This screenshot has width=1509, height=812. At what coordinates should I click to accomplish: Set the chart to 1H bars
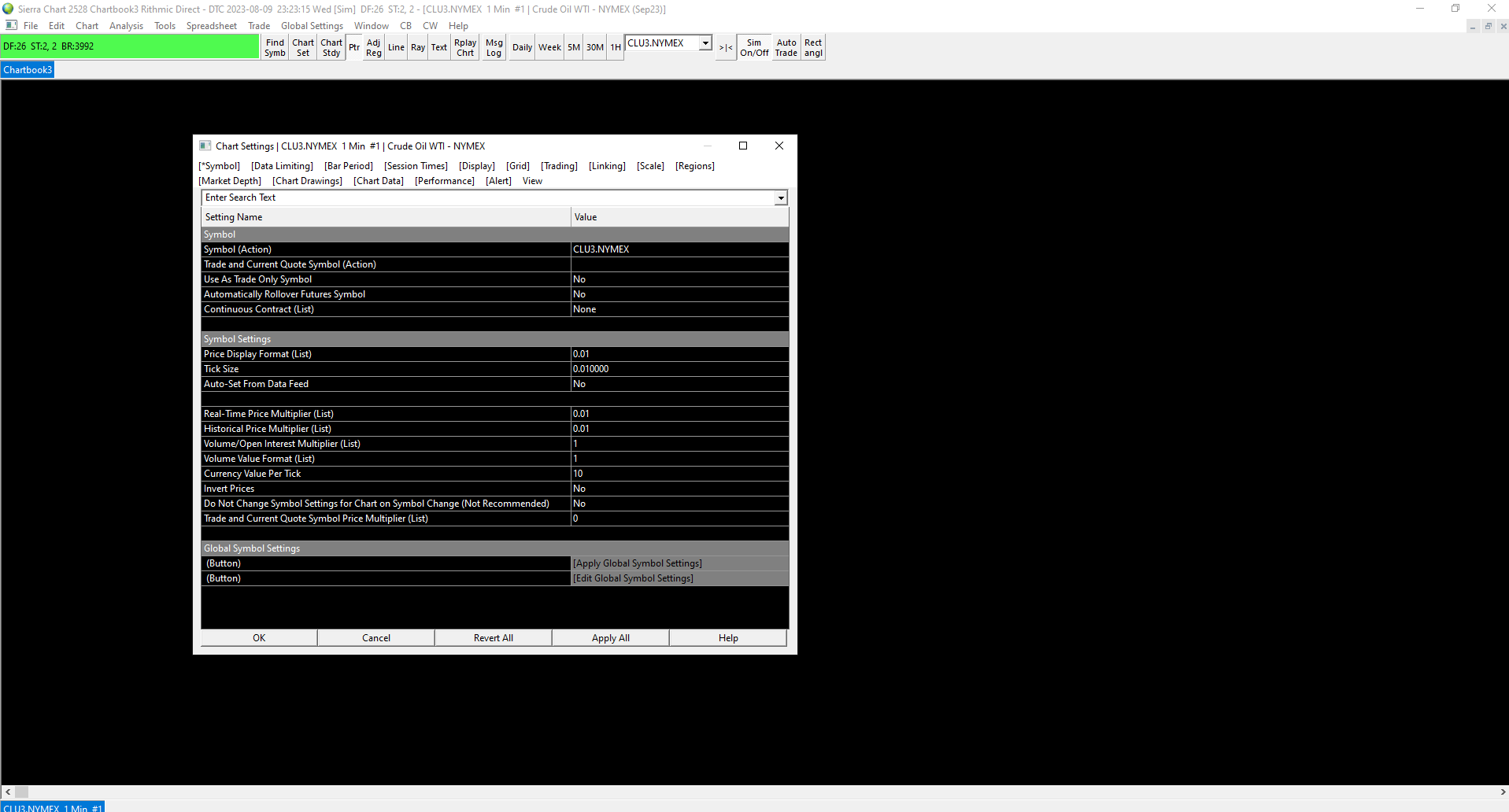point(616,47)
